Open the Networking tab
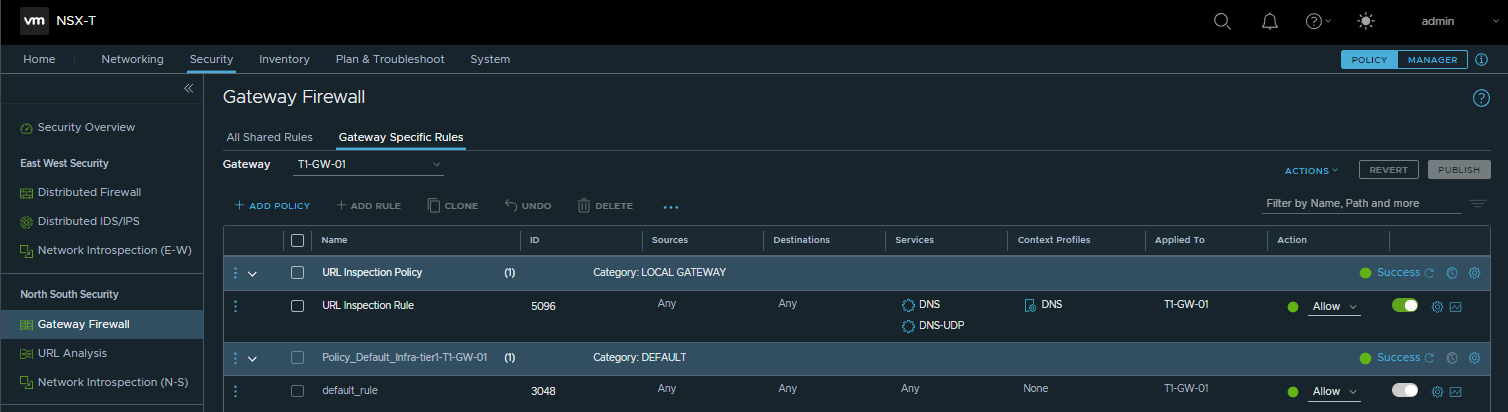Viewport: 1508px width, 412px height. [x=132, y=59]
